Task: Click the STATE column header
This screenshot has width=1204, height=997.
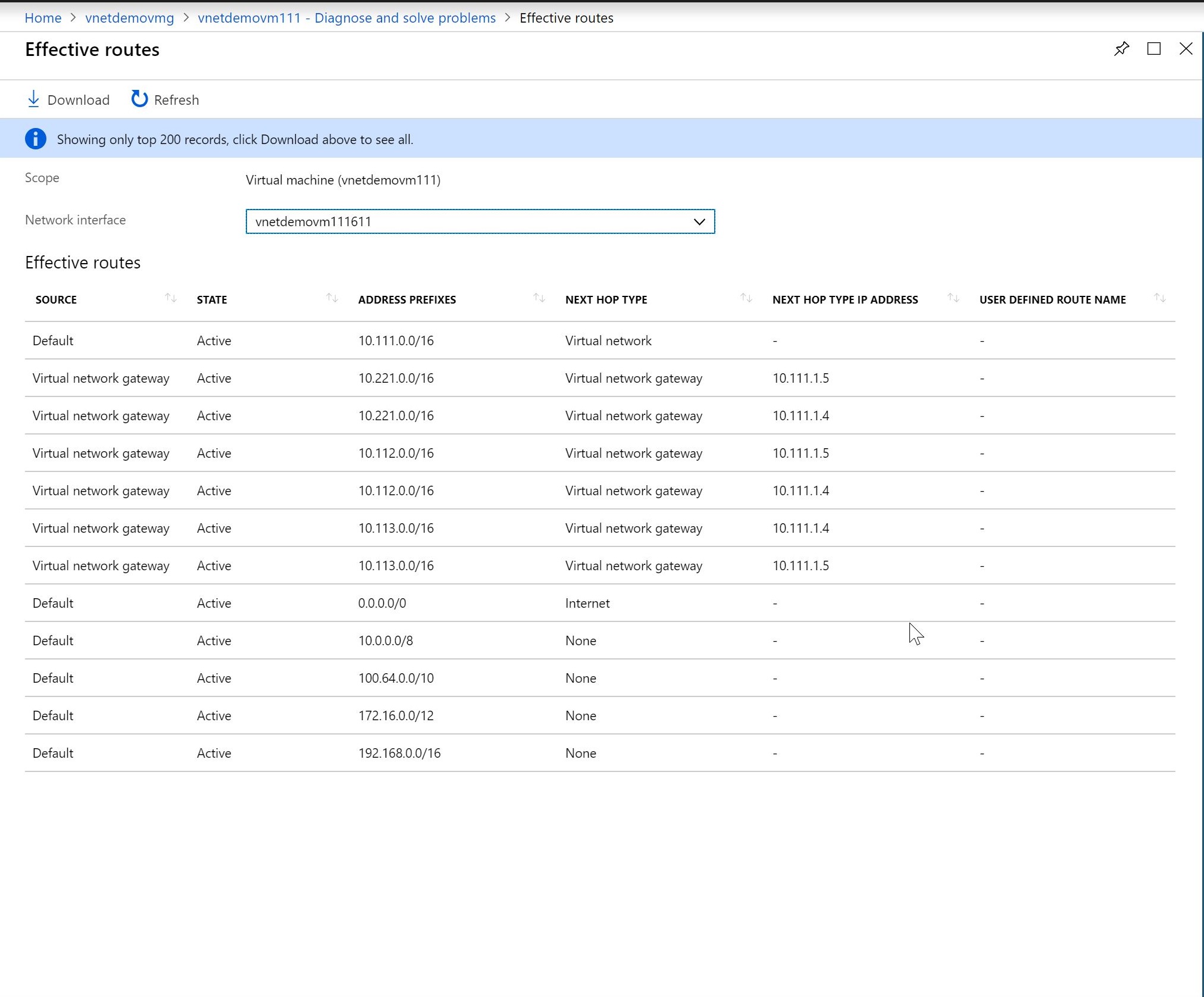Action: point(212,299)
